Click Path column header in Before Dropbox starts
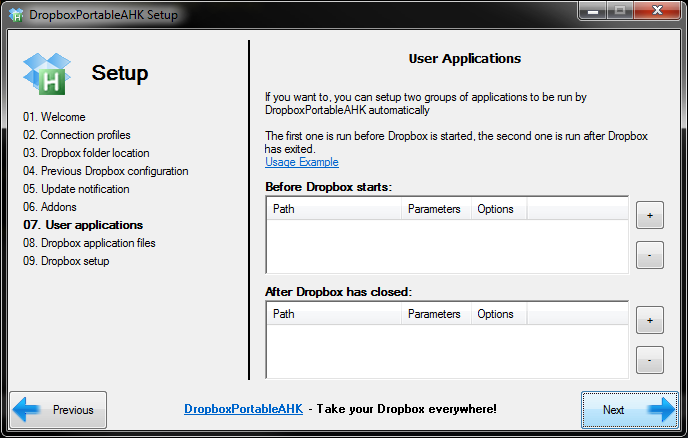The image size is (688, 438). tap(334, 209)
